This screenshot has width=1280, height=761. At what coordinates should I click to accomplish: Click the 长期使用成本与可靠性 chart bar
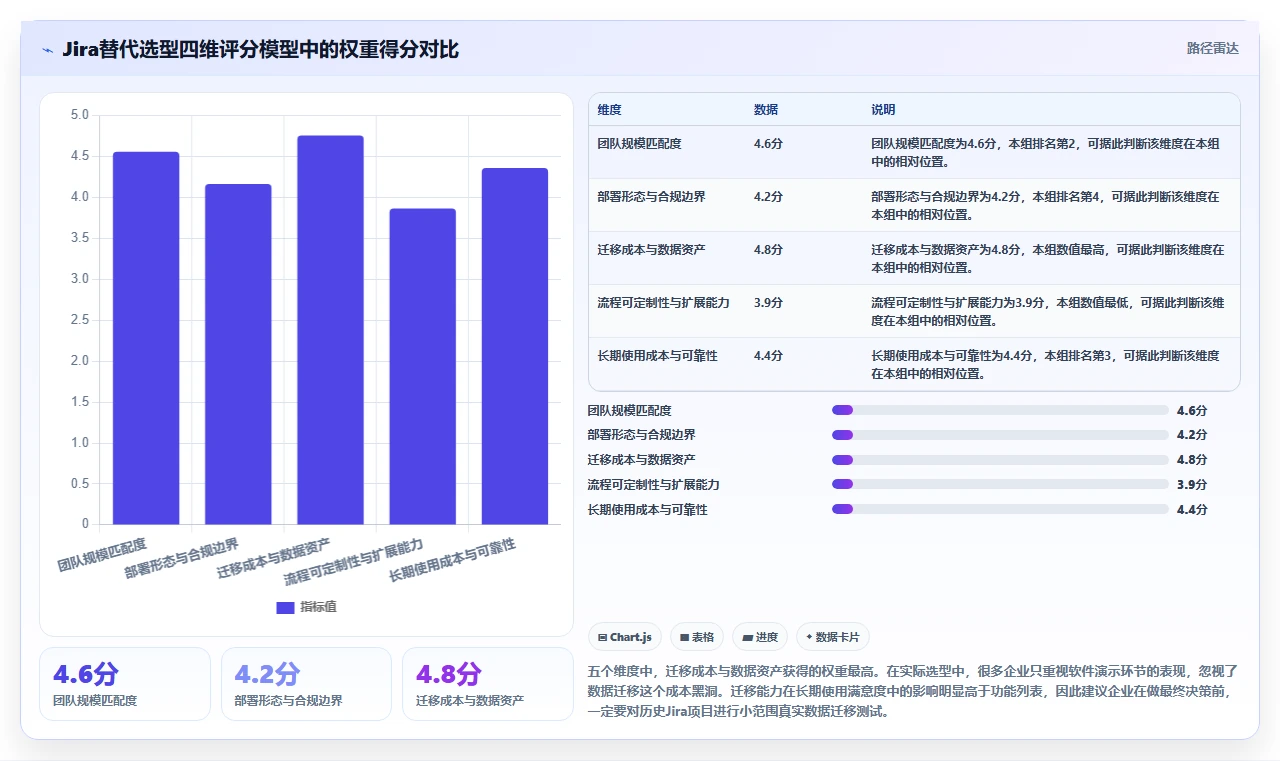pos(515,346)
